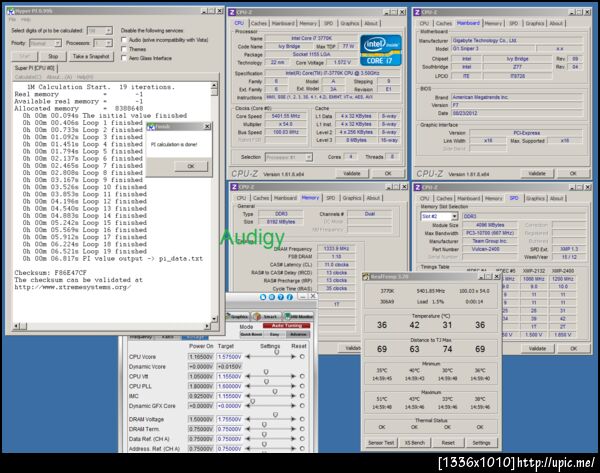Select the Dynamic GFX Core reset radio button
Viewport: 600px width, 473px height.
click(302, 406)
